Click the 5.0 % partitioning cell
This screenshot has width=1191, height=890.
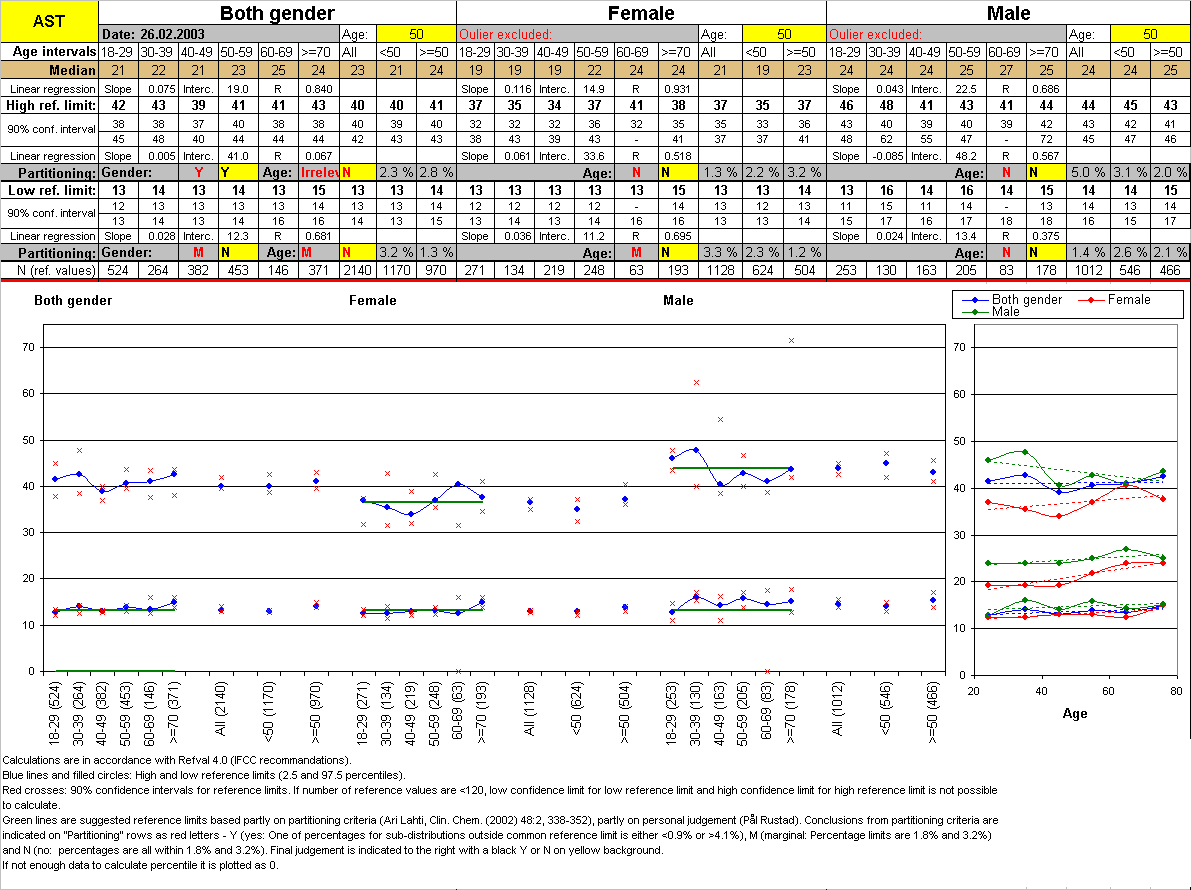click(1088, 172)
